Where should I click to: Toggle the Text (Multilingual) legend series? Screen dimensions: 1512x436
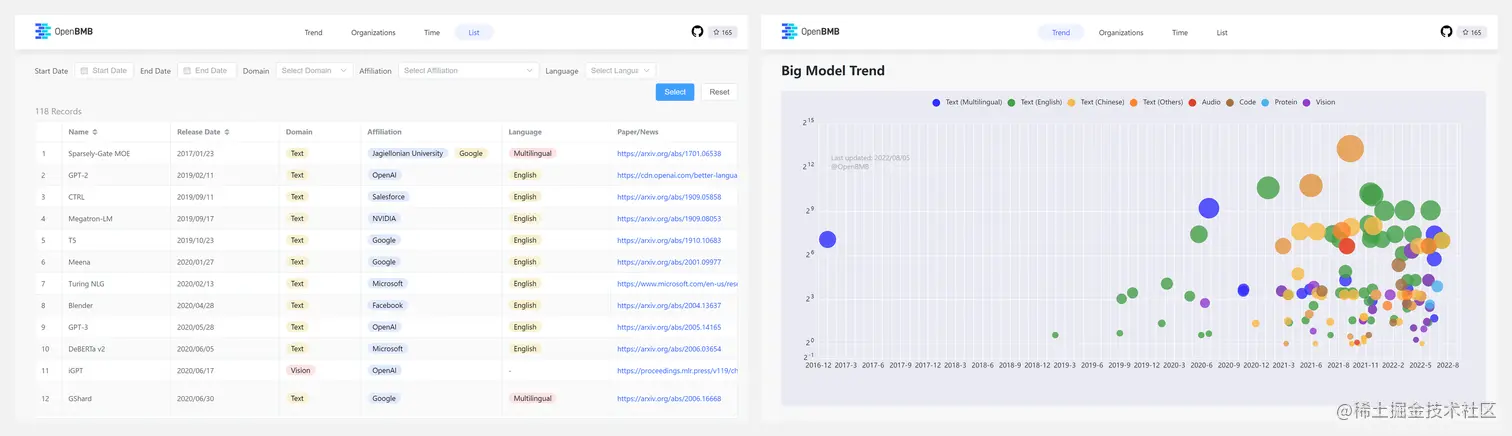967,102
